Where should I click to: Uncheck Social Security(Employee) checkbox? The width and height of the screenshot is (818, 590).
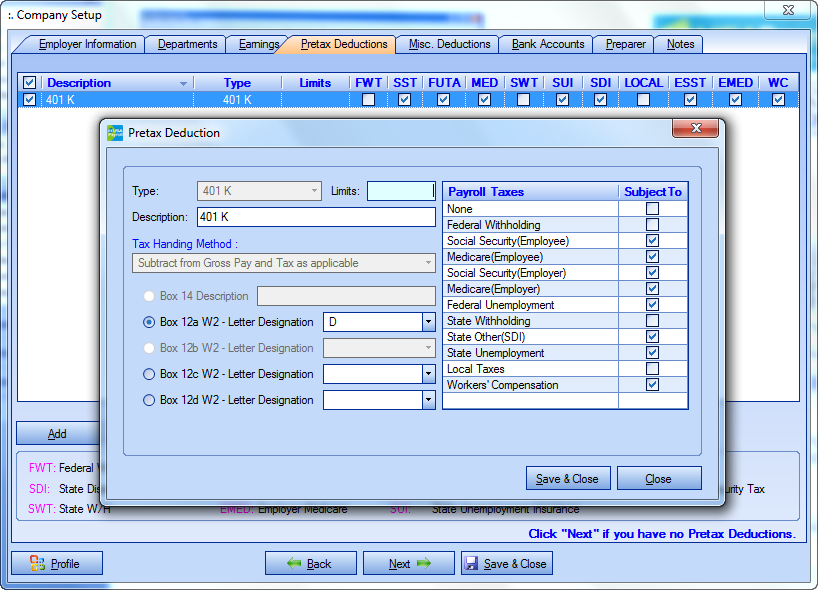pyautogui.click(x=652, y=241)
